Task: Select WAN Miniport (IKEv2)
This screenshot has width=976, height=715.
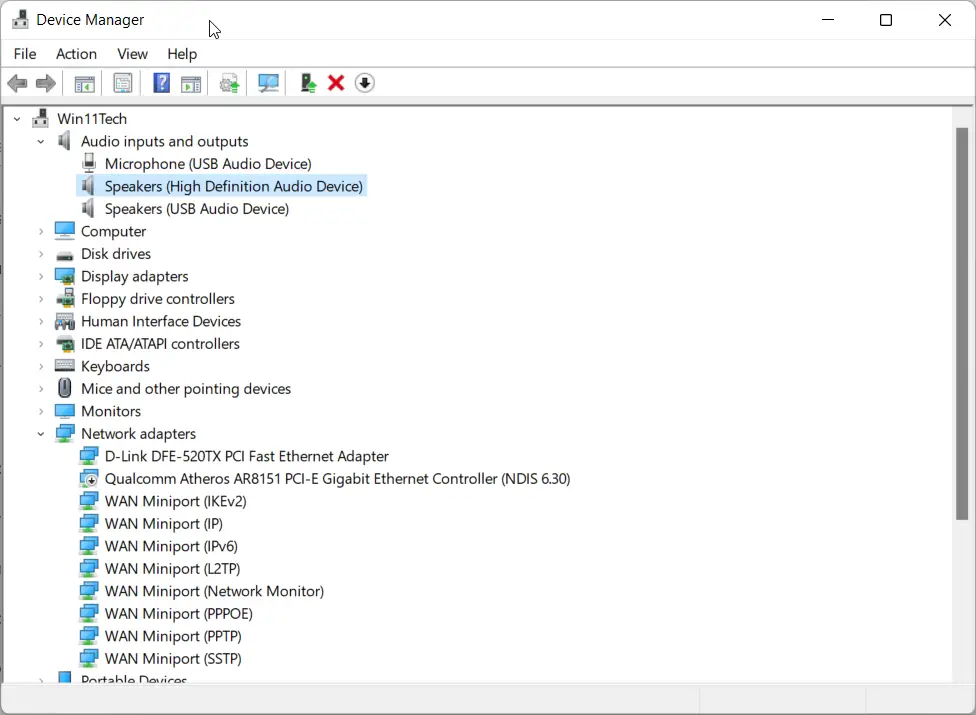Action: coord(176,501)
